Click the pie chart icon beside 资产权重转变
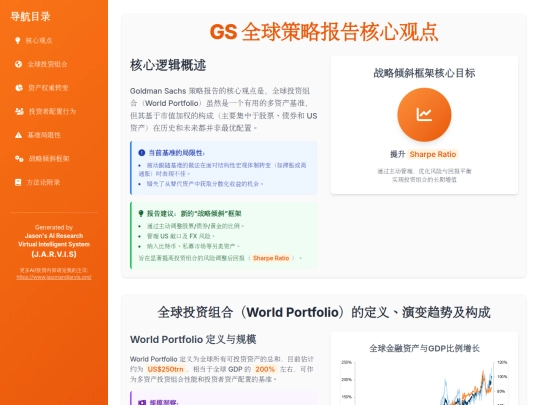 (x=19, y=88)
